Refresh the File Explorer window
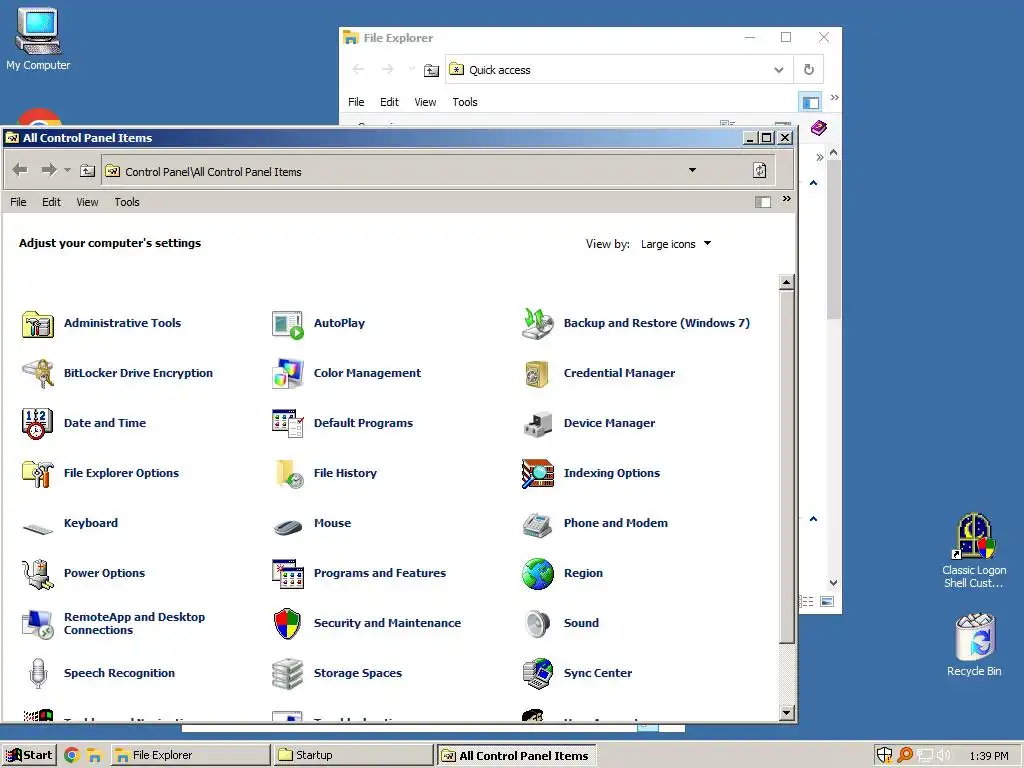Image resolution: width=1024 pixels, height=768 pixels. (808, 70)
